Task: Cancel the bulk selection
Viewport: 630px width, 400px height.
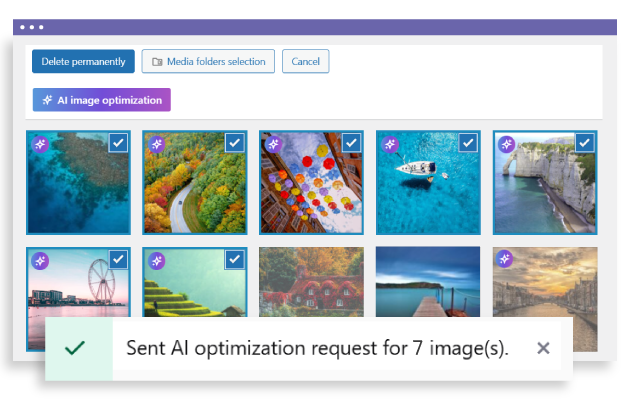Action: click(305, 61)
